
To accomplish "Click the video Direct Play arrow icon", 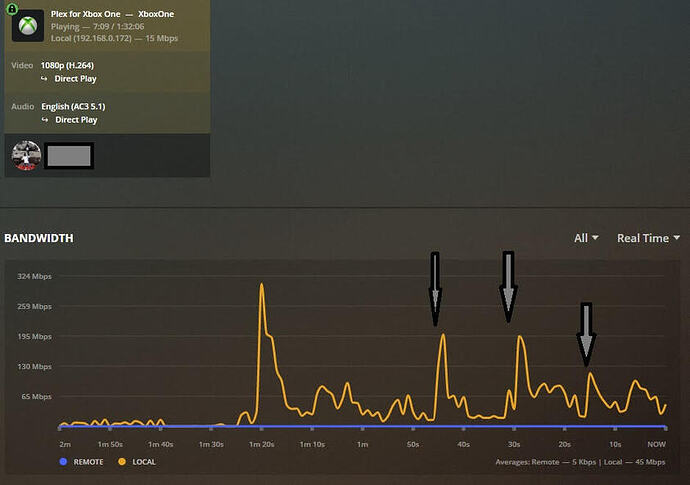I will 44,79.
